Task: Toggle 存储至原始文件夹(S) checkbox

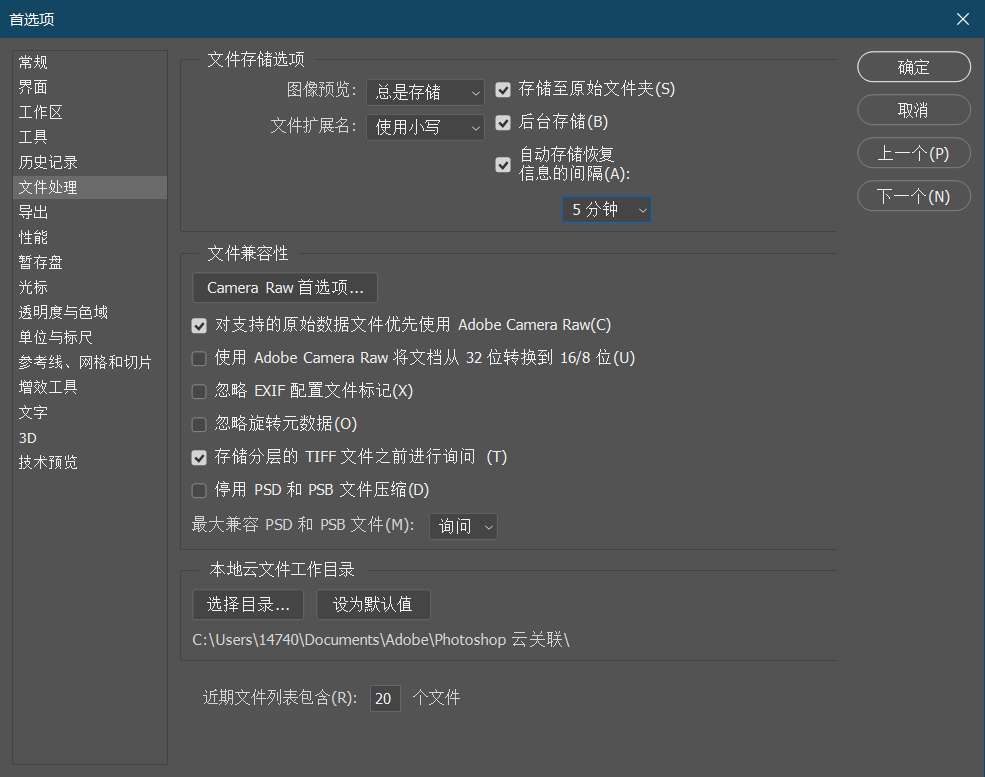Action: point(503,90)
